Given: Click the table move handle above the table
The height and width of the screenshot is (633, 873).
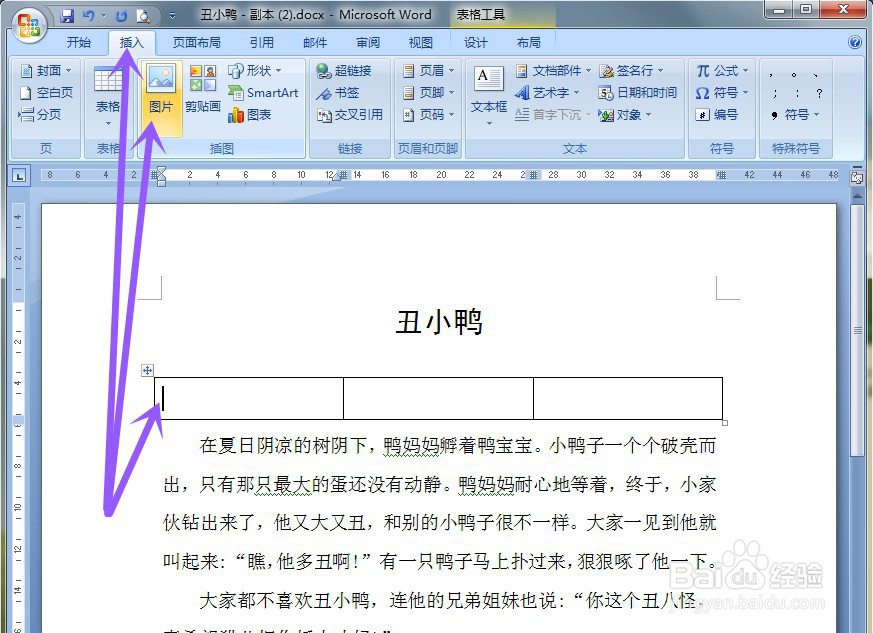Looking at the screenshot, I should pyautogui.click(x=147, y=370).
